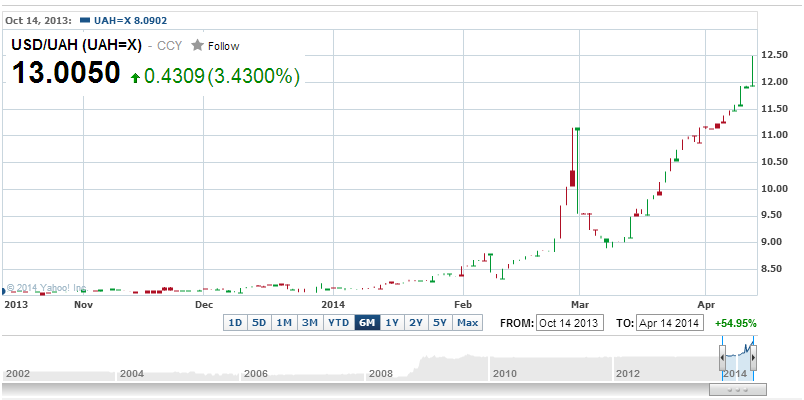
Task: Edit the FROM date field
Action: tap(570, 323)
